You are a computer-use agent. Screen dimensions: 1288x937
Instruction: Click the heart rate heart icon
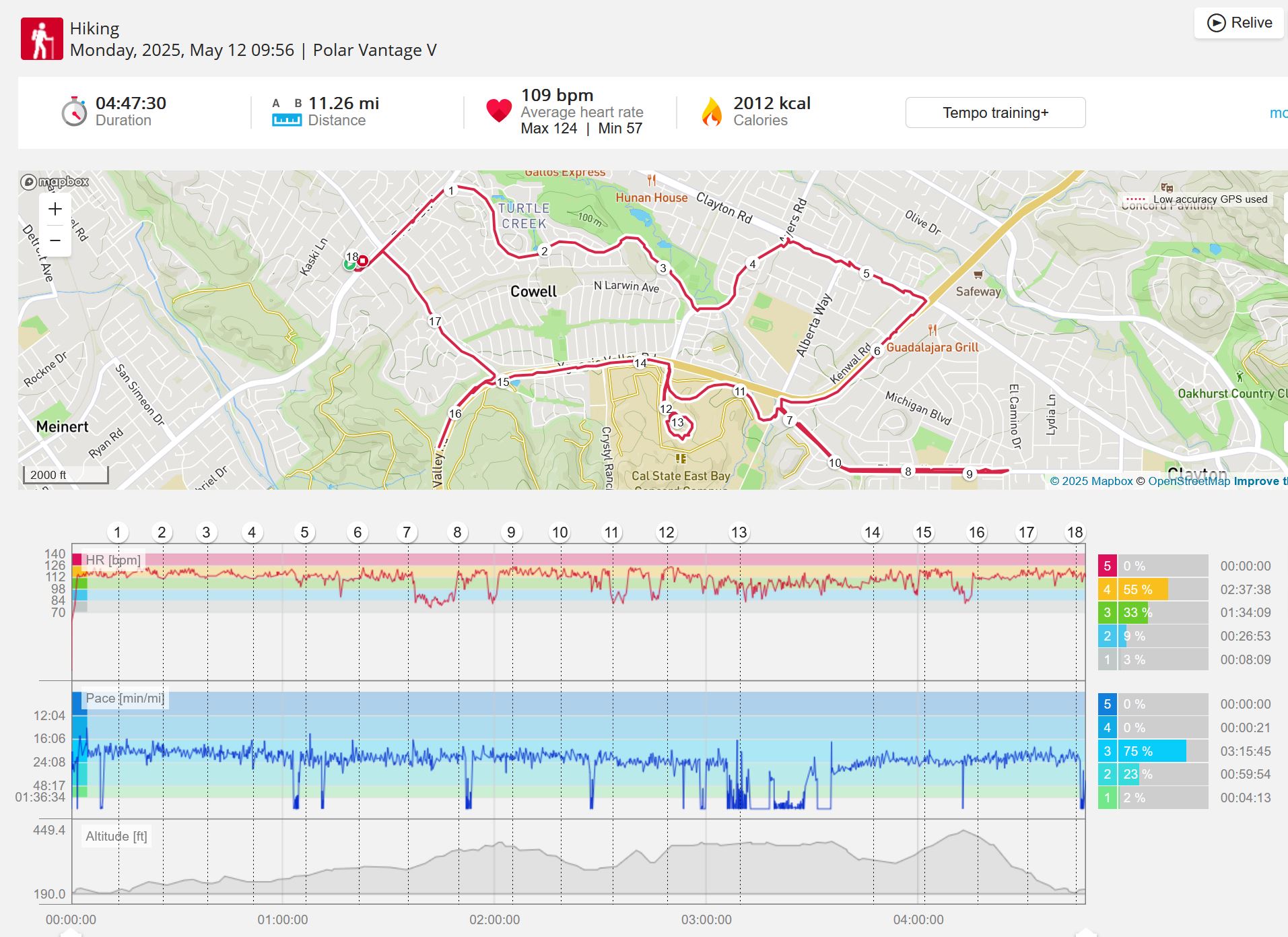499,110
